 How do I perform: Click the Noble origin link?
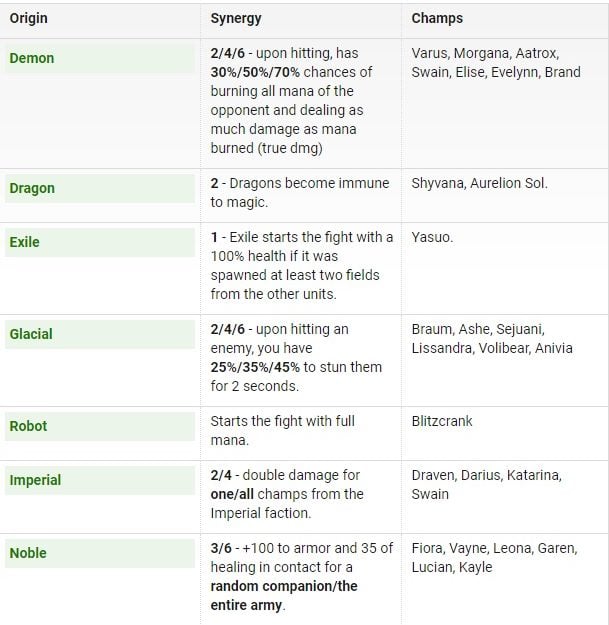(x=28, y=553)
